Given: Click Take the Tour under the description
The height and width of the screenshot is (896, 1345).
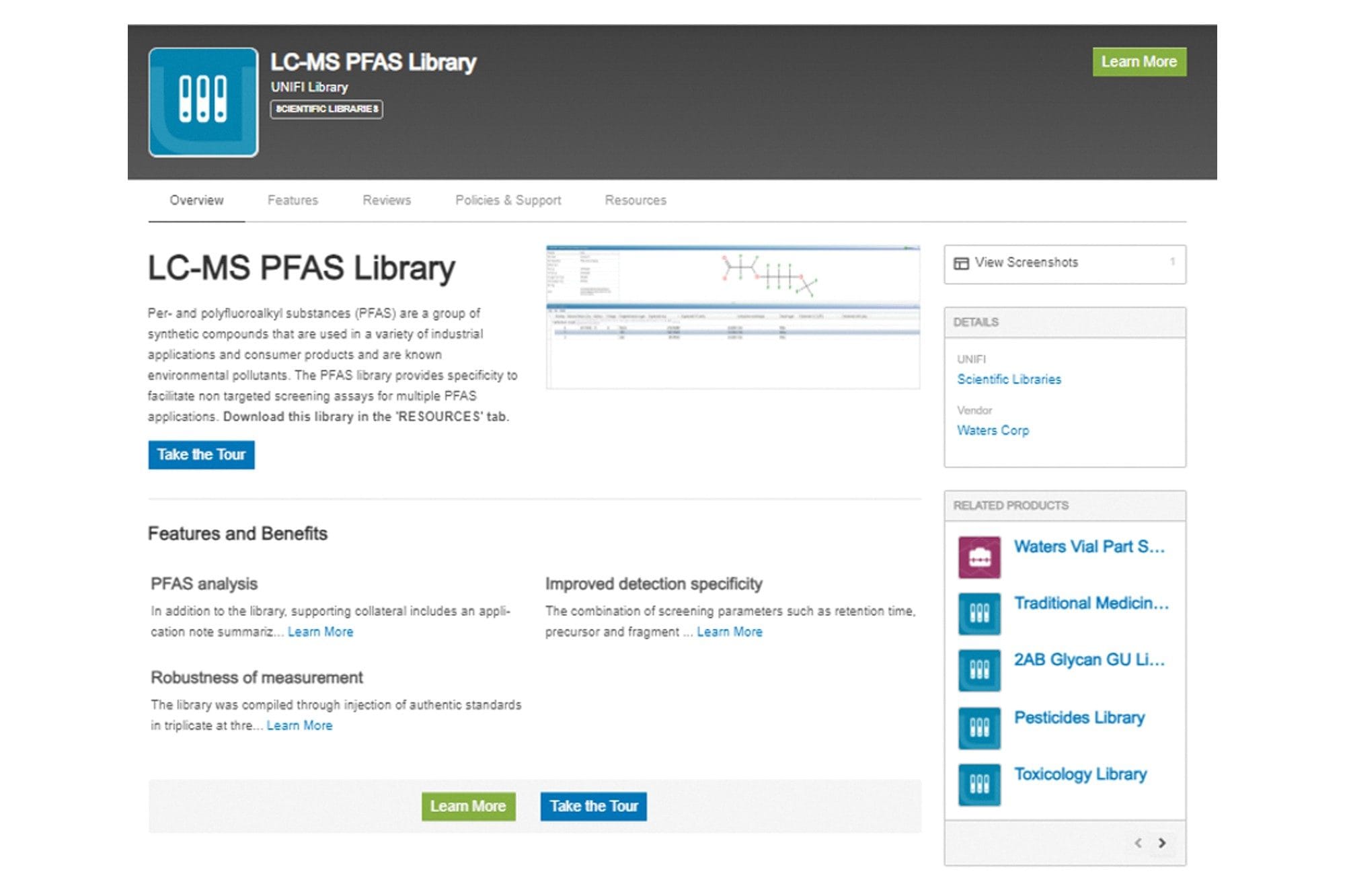Looking at the screenshot, I should 201,455.
